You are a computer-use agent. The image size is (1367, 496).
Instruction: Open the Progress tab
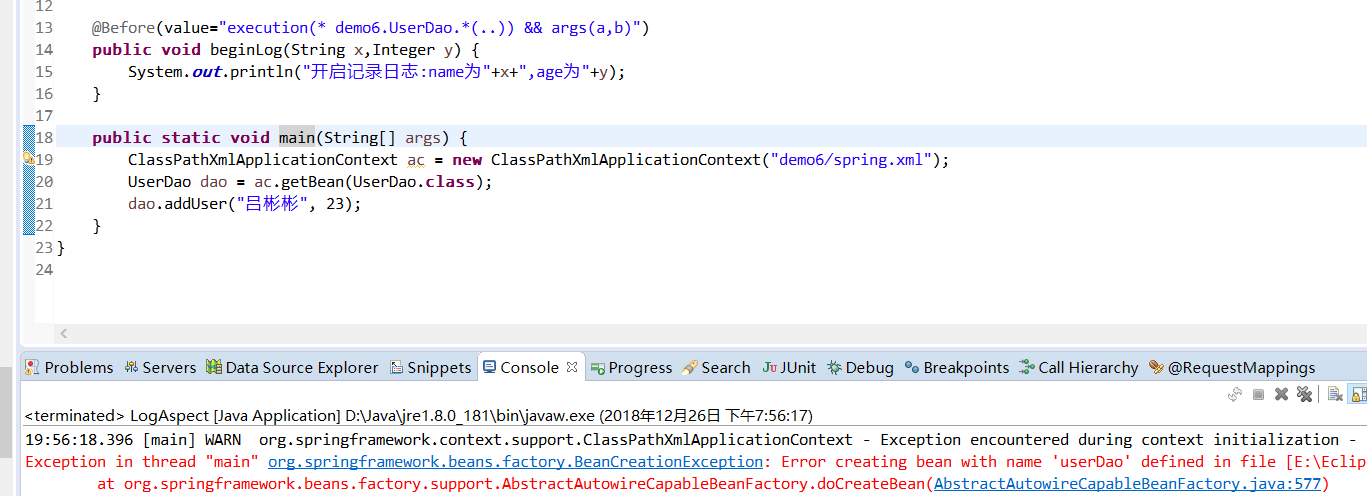point(631,367)
